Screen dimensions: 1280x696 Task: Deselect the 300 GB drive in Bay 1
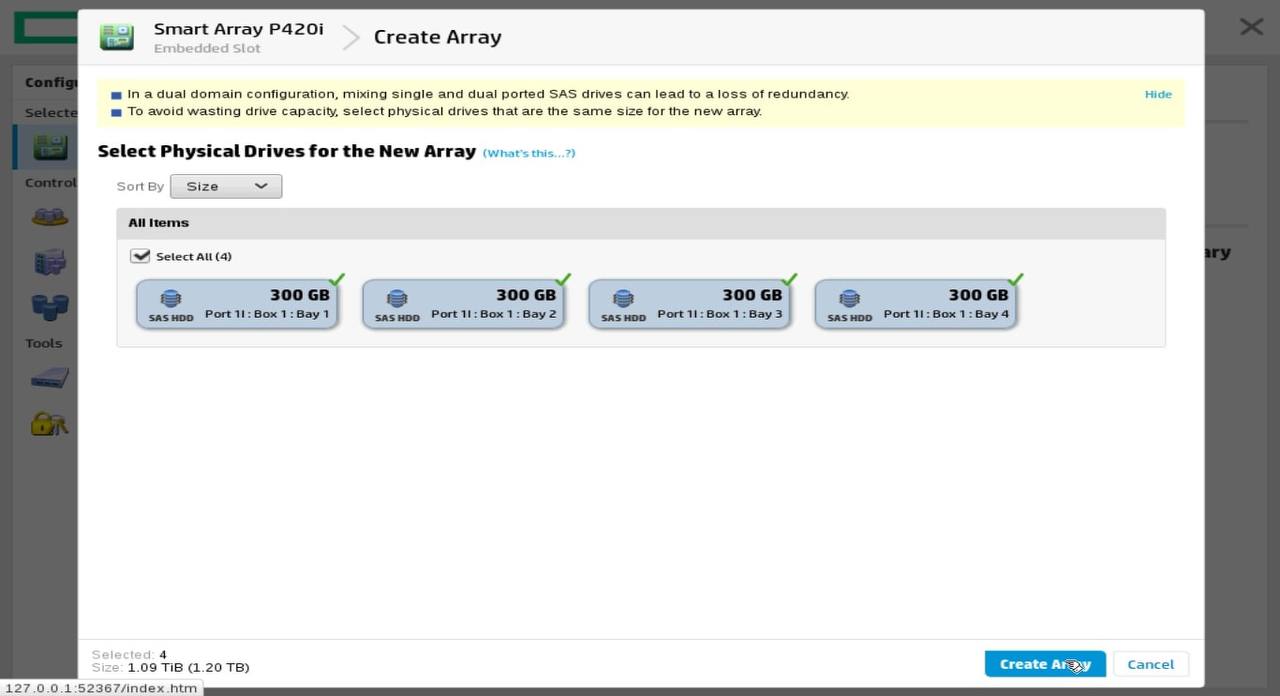[x=237, y=304]
